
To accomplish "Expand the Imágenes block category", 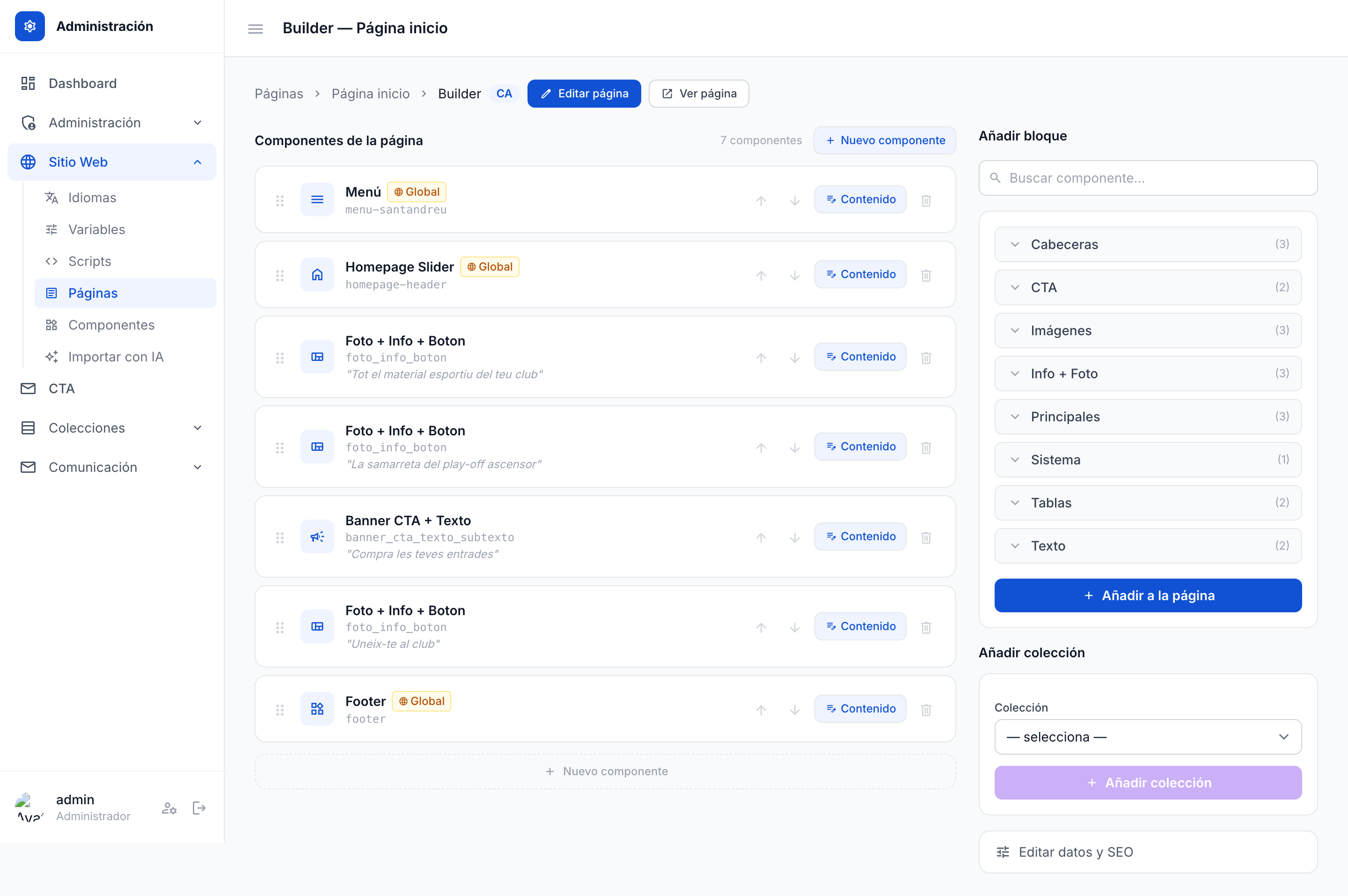I will tap(1148, 330).
